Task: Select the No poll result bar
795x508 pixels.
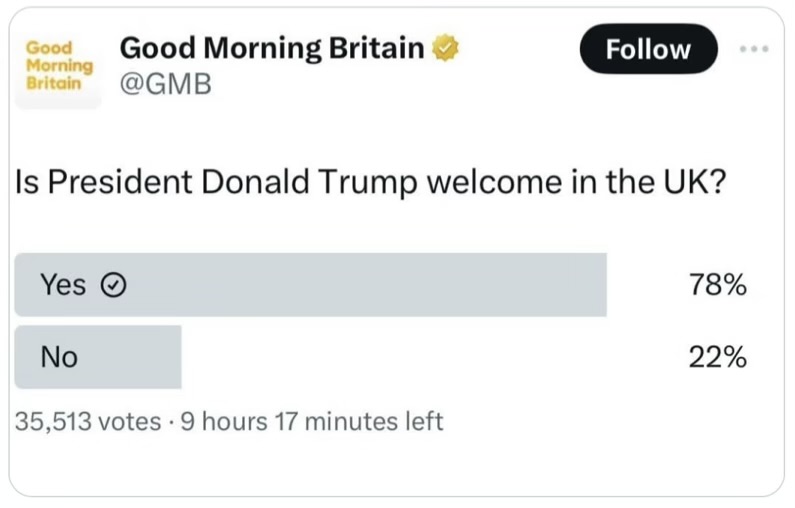Action: (x=98, y=357)
